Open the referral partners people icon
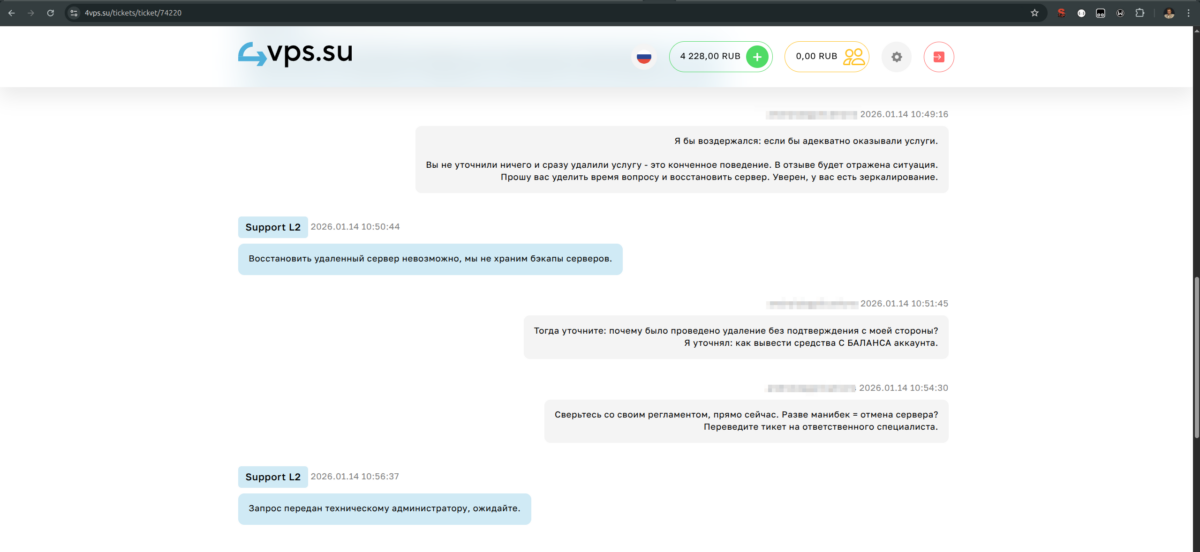 pos(854,57)
